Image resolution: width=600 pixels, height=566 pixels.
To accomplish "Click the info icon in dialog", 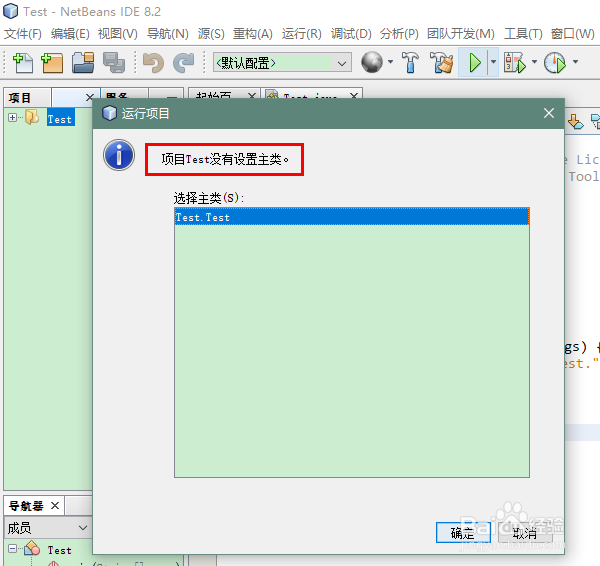I will coord(119,155).
